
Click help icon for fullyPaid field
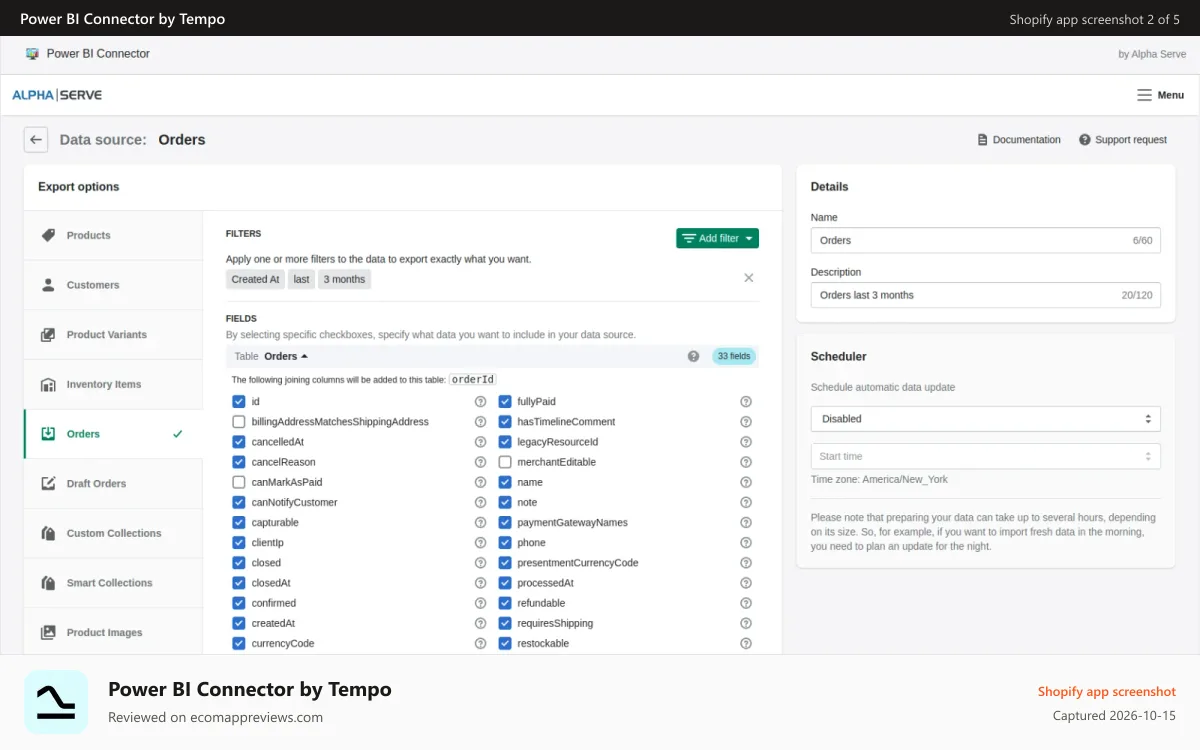[x=746, y=402]
